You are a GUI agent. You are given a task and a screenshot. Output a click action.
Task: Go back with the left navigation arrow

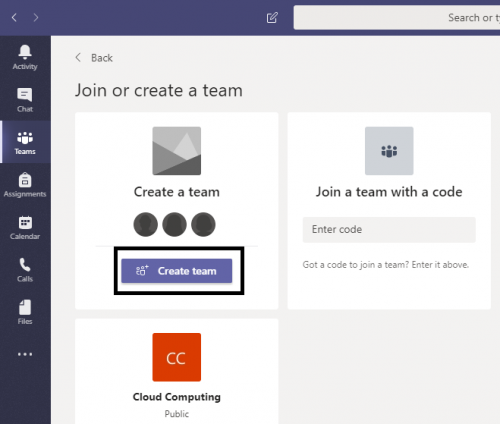(x=14, y=17)
